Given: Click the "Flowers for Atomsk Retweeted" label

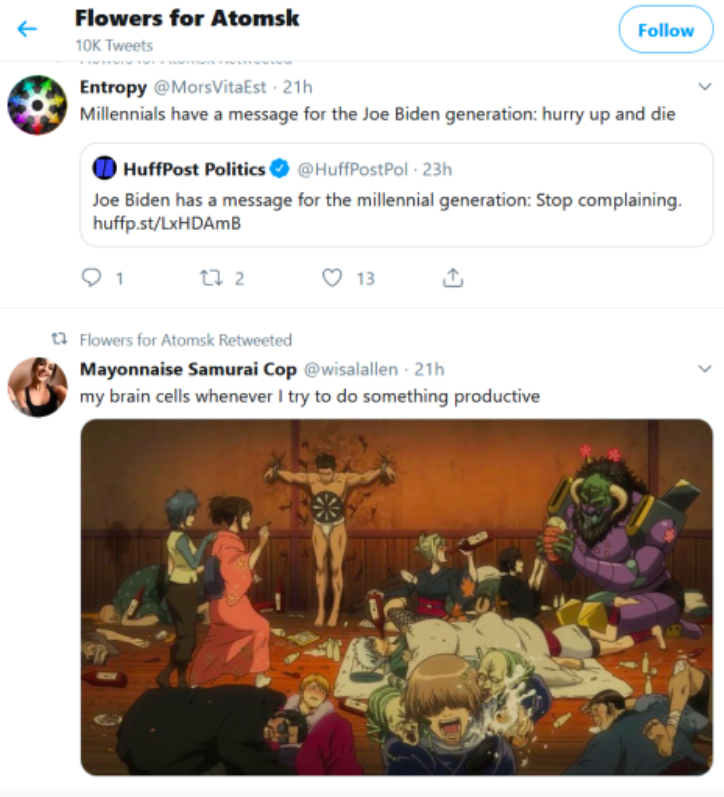Looking at the screenshot, I should (185, 340).
